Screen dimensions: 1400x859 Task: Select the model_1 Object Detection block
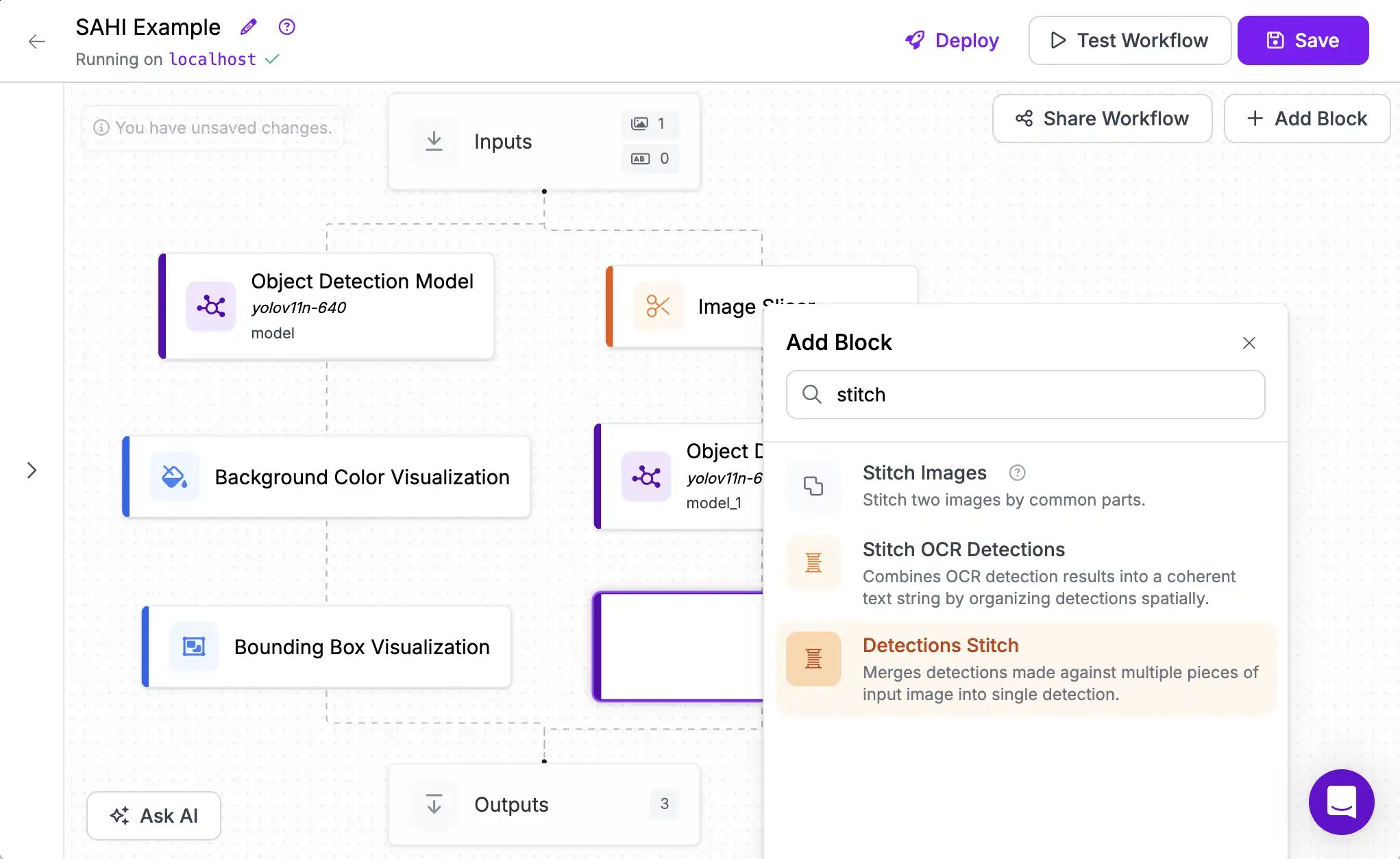tap(678, 477)
